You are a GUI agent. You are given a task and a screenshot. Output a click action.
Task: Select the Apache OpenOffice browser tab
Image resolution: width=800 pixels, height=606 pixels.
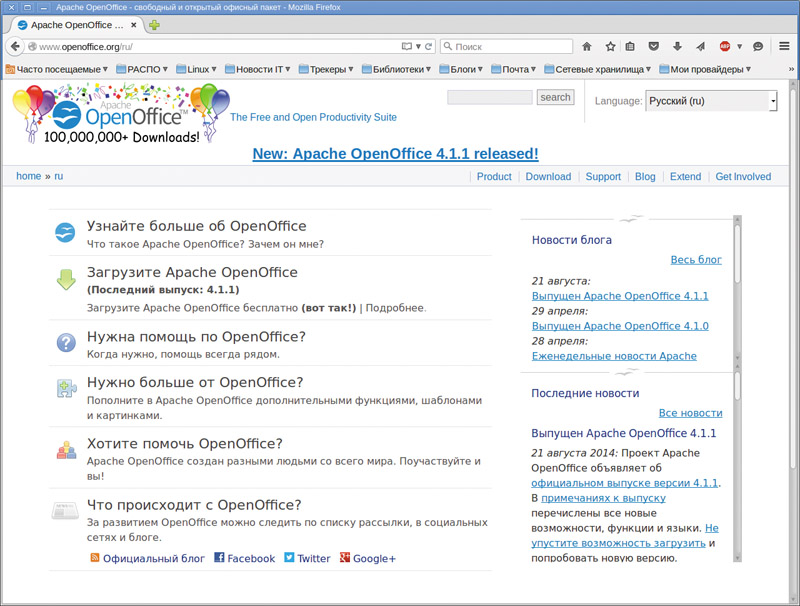pos(76,25)
